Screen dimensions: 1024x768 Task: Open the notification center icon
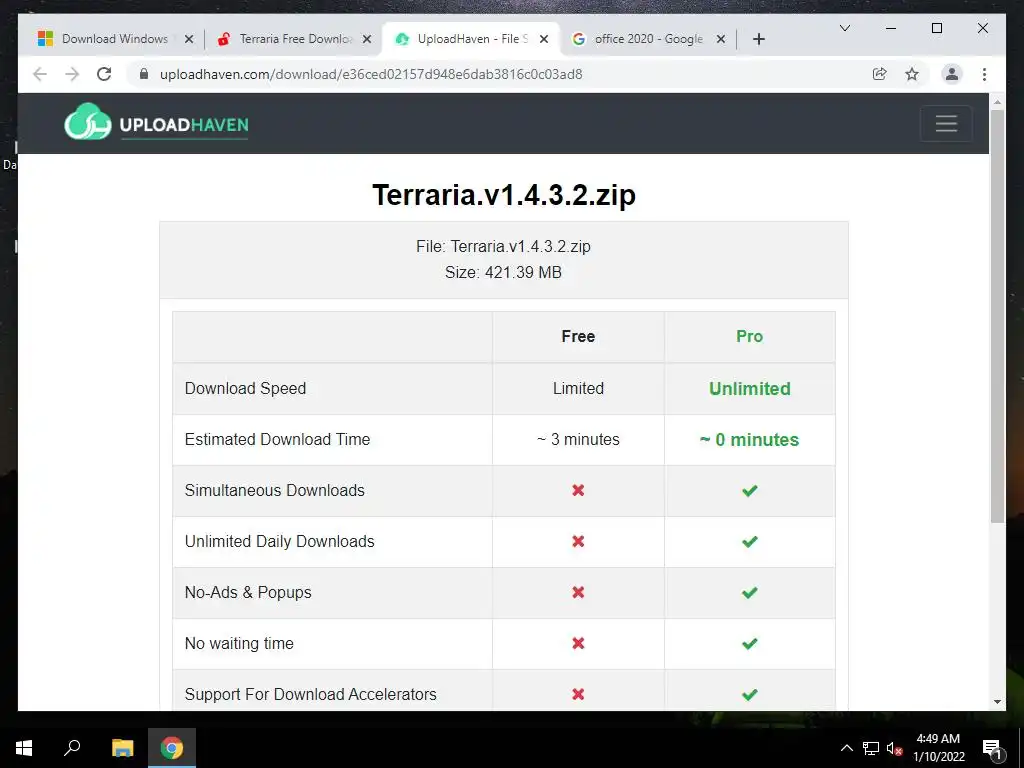coord(992,749)
